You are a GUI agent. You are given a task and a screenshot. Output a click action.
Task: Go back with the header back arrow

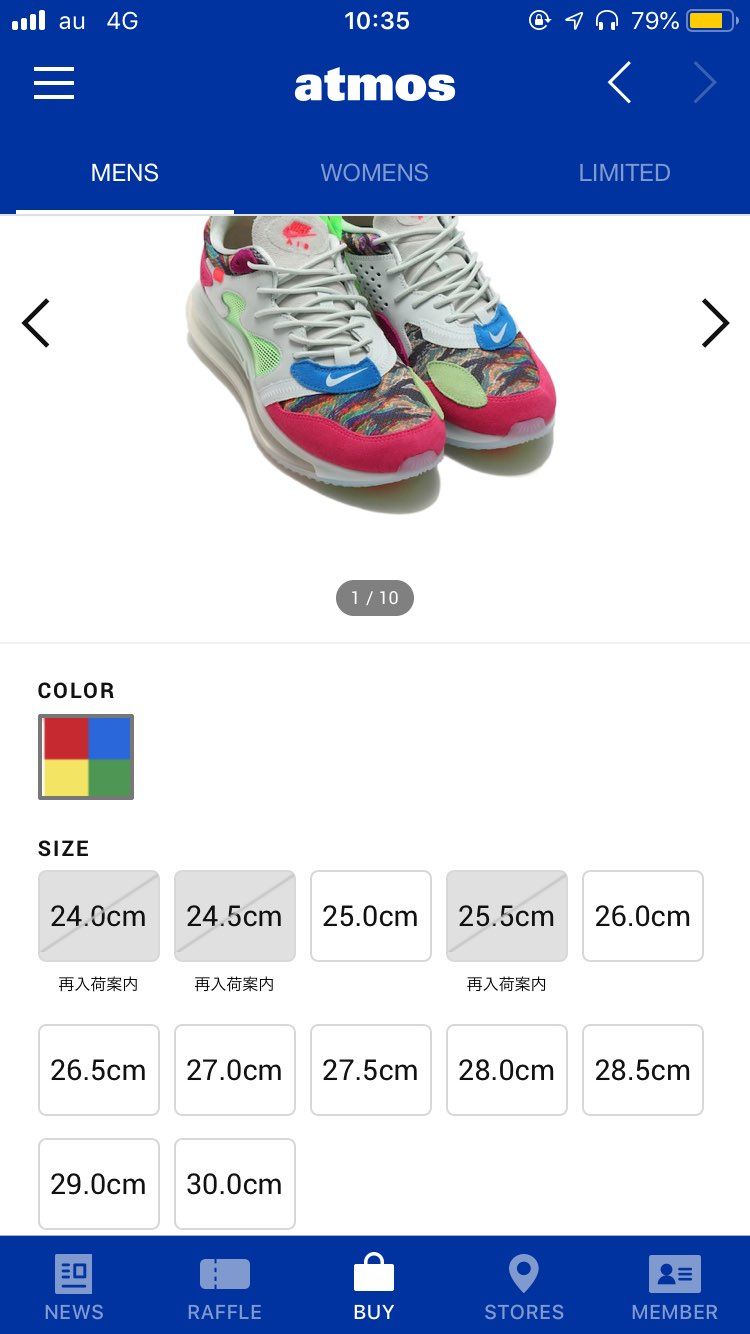point(620,84)
